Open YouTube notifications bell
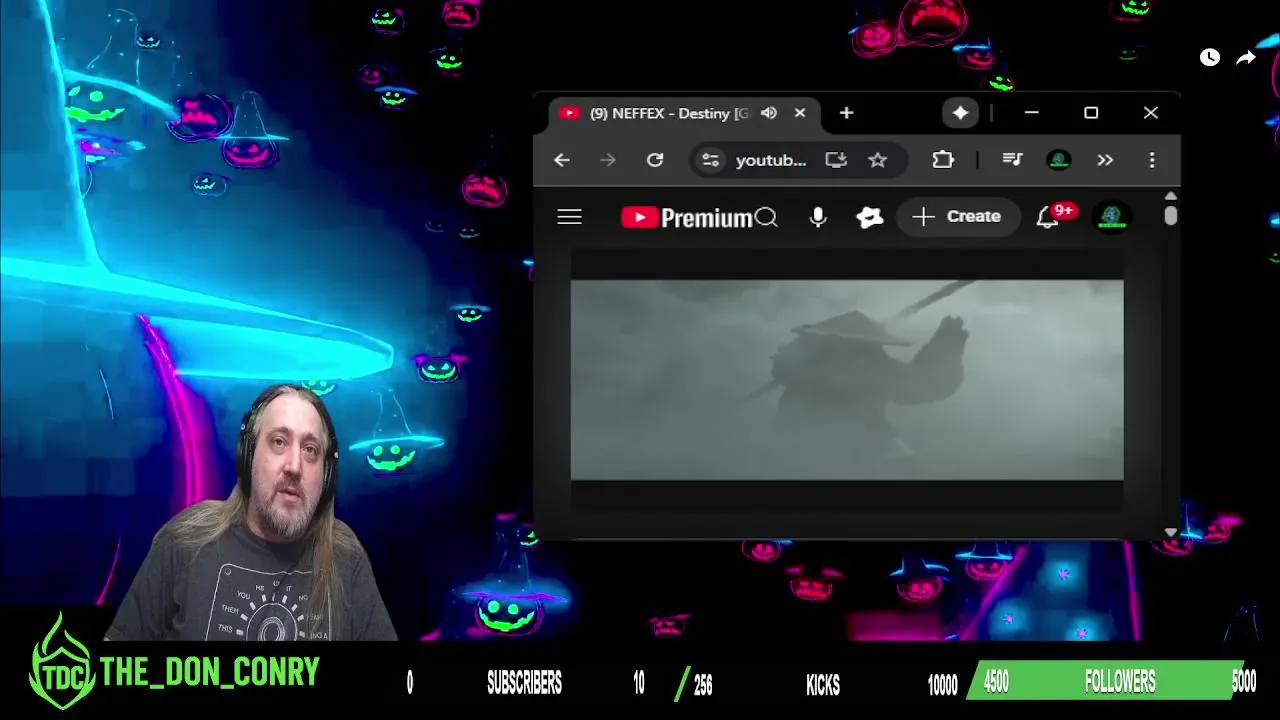This screenshot has height=720, width=1280. pyautogui.click(x=1047, y=217)
